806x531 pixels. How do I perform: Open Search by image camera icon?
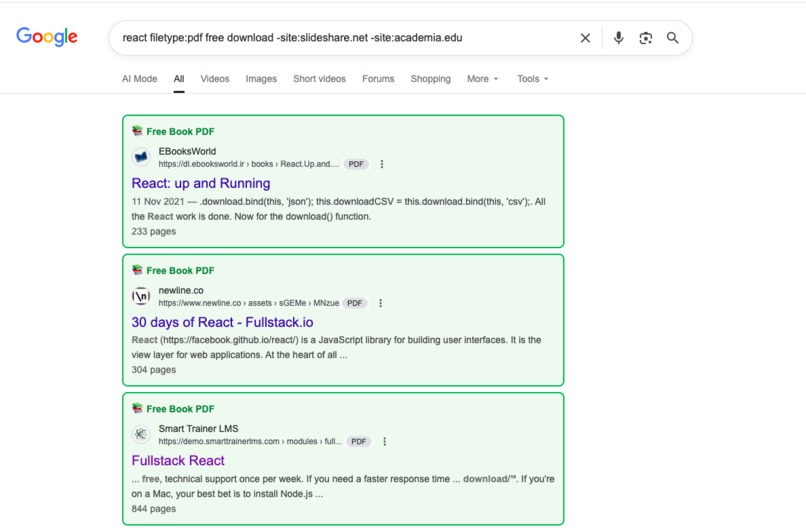click(x=646, y=38)
